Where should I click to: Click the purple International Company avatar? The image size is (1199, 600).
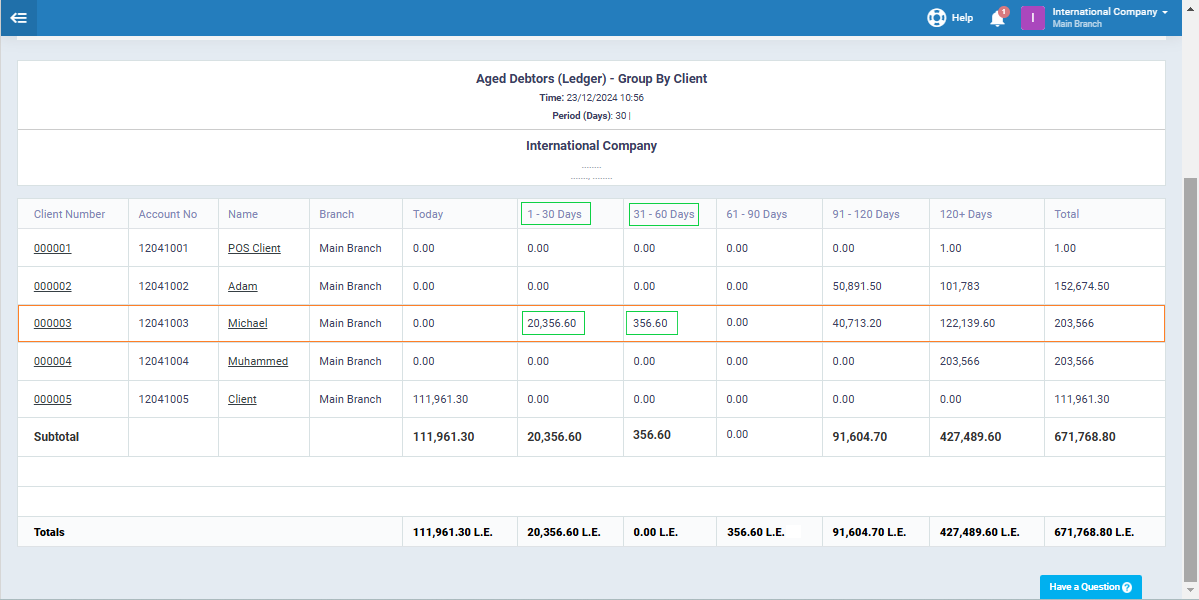pos(1033,17)
